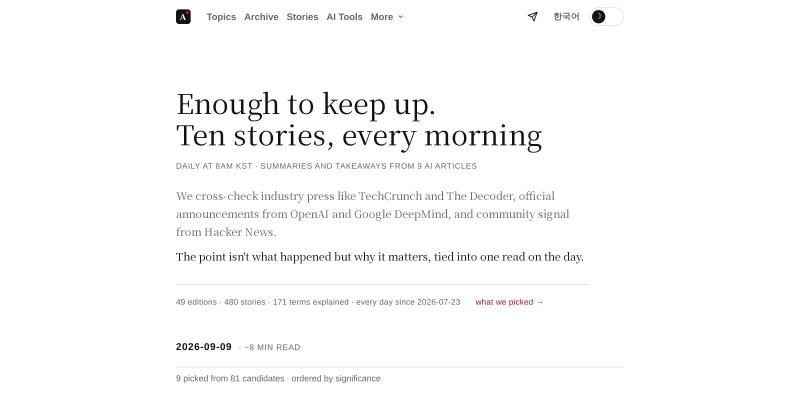Click the 'We cross-check industry press' paragraph
Screen dimensions: 800x420
(x=372, y=214)
